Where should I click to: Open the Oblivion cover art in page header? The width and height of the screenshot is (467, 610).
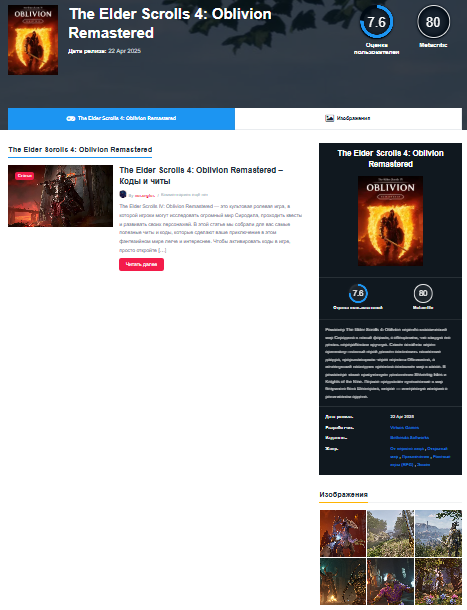pyautogui.click(x=33, y=40)
